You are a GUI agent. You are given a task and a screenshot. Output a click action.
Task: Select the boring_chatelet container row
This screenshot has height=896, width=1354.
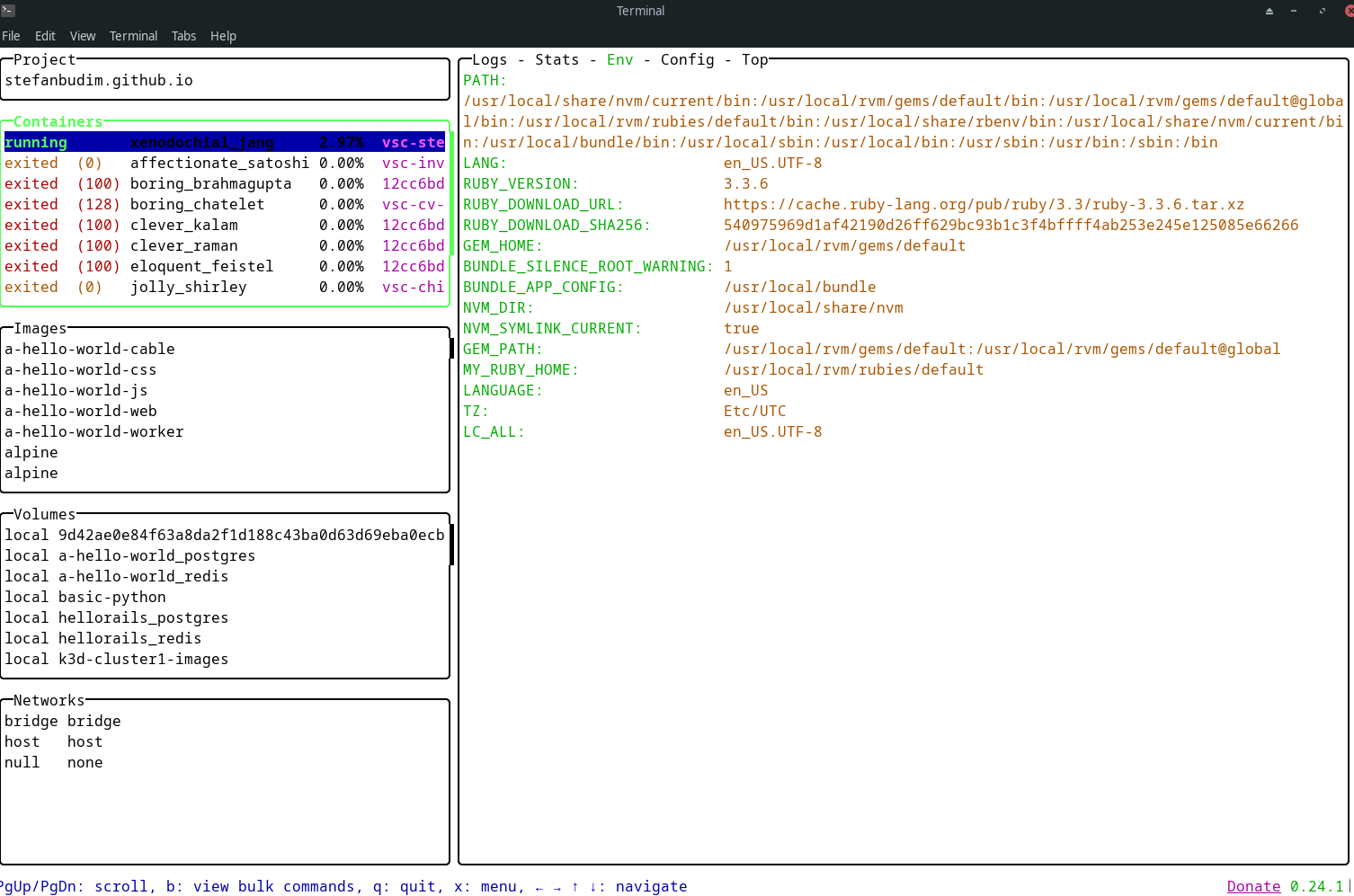coord(197,205)
